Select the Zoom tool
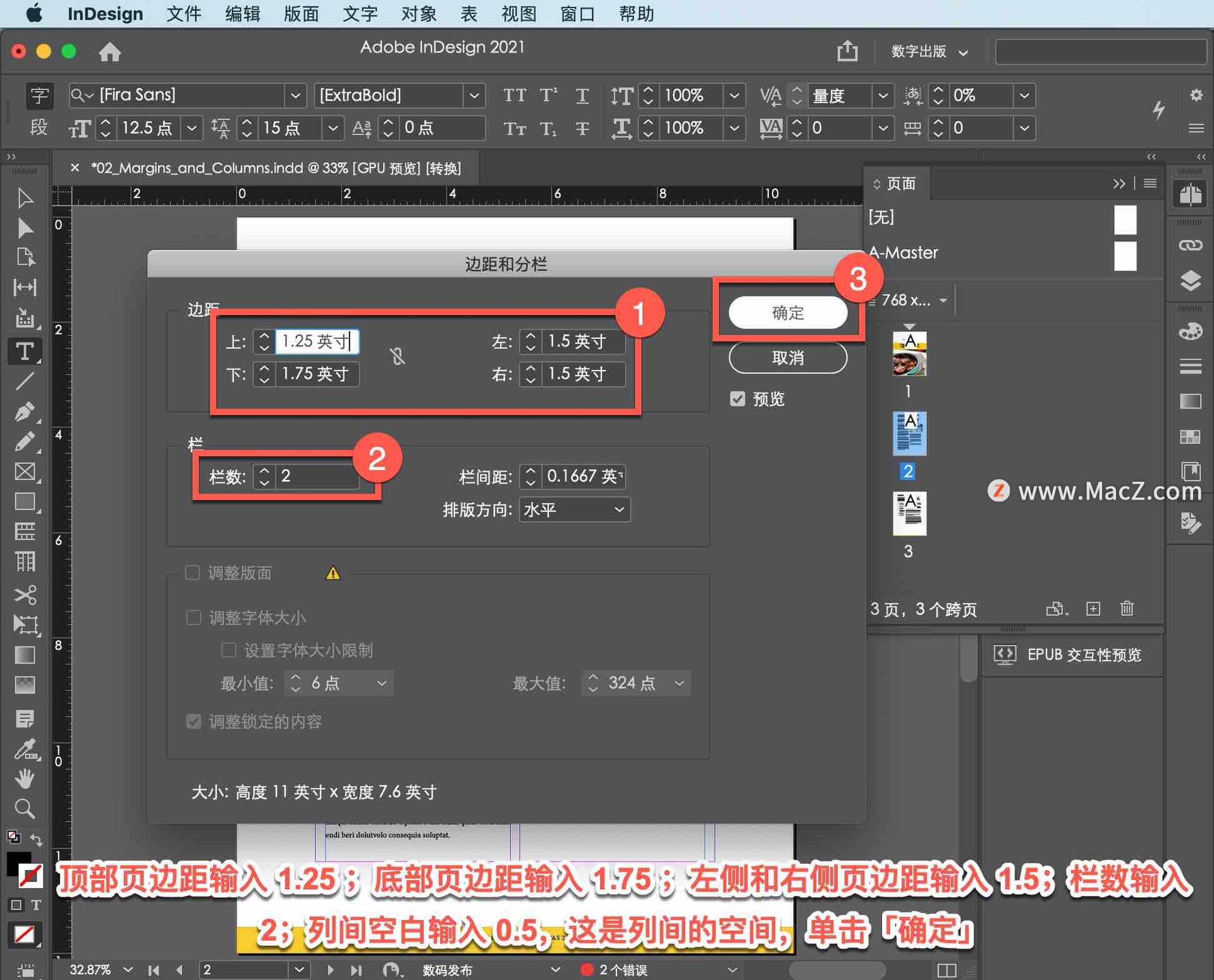 pyautogui.click(x=25, y=809)
